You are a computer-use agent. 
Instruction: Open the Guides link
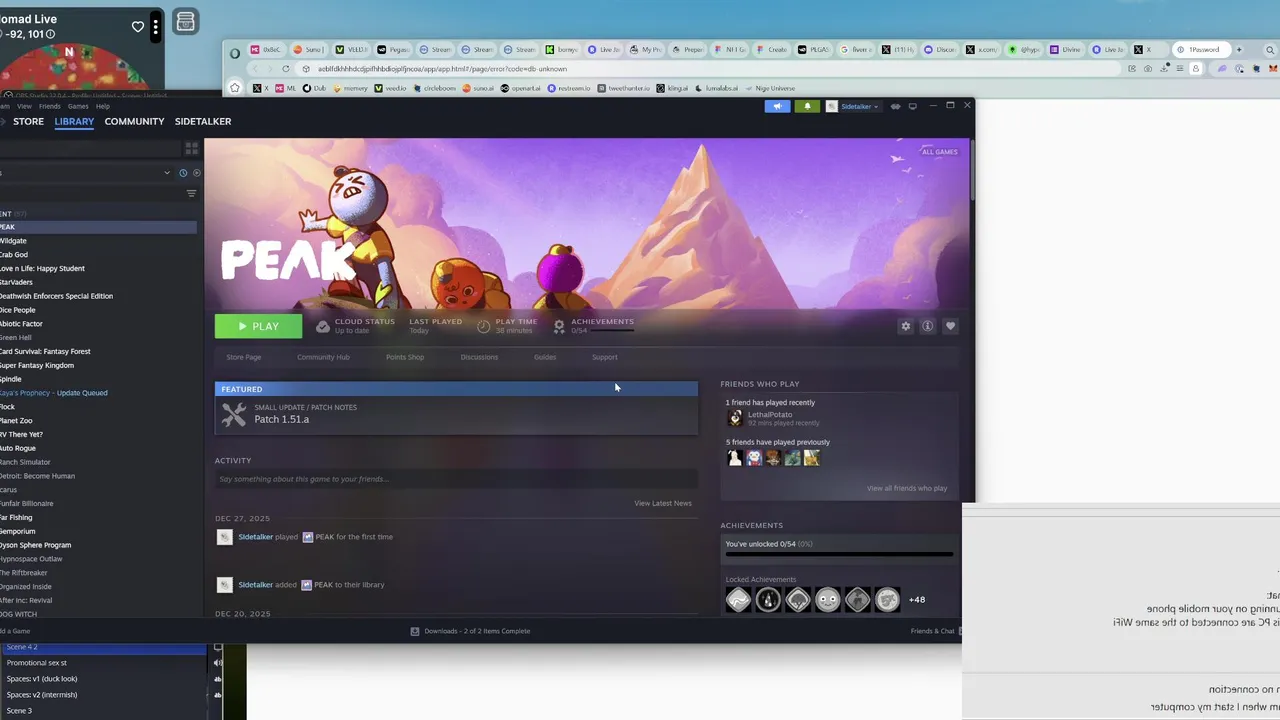point(545,357)
